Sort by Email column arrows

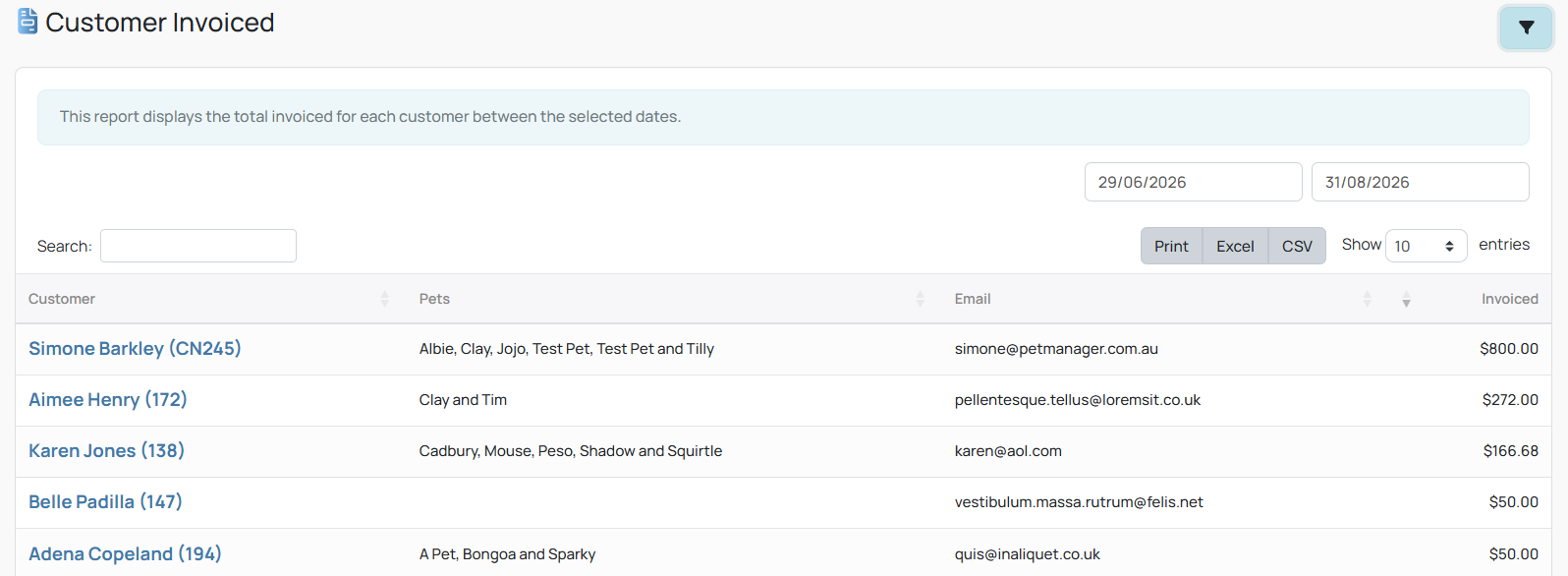pyautogui.click(x=1368, y=299)
